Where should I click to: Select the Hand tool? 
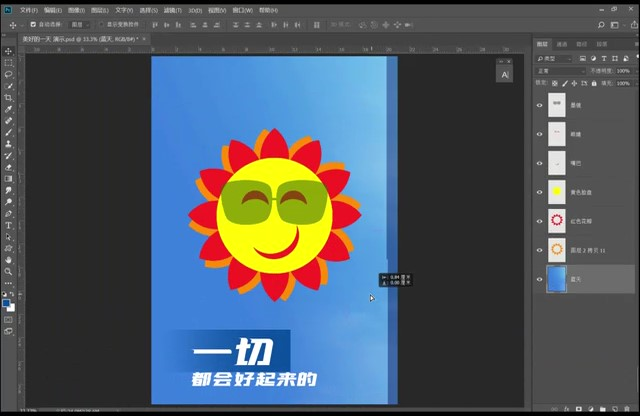pyautogui.click(x=9, y=260)
